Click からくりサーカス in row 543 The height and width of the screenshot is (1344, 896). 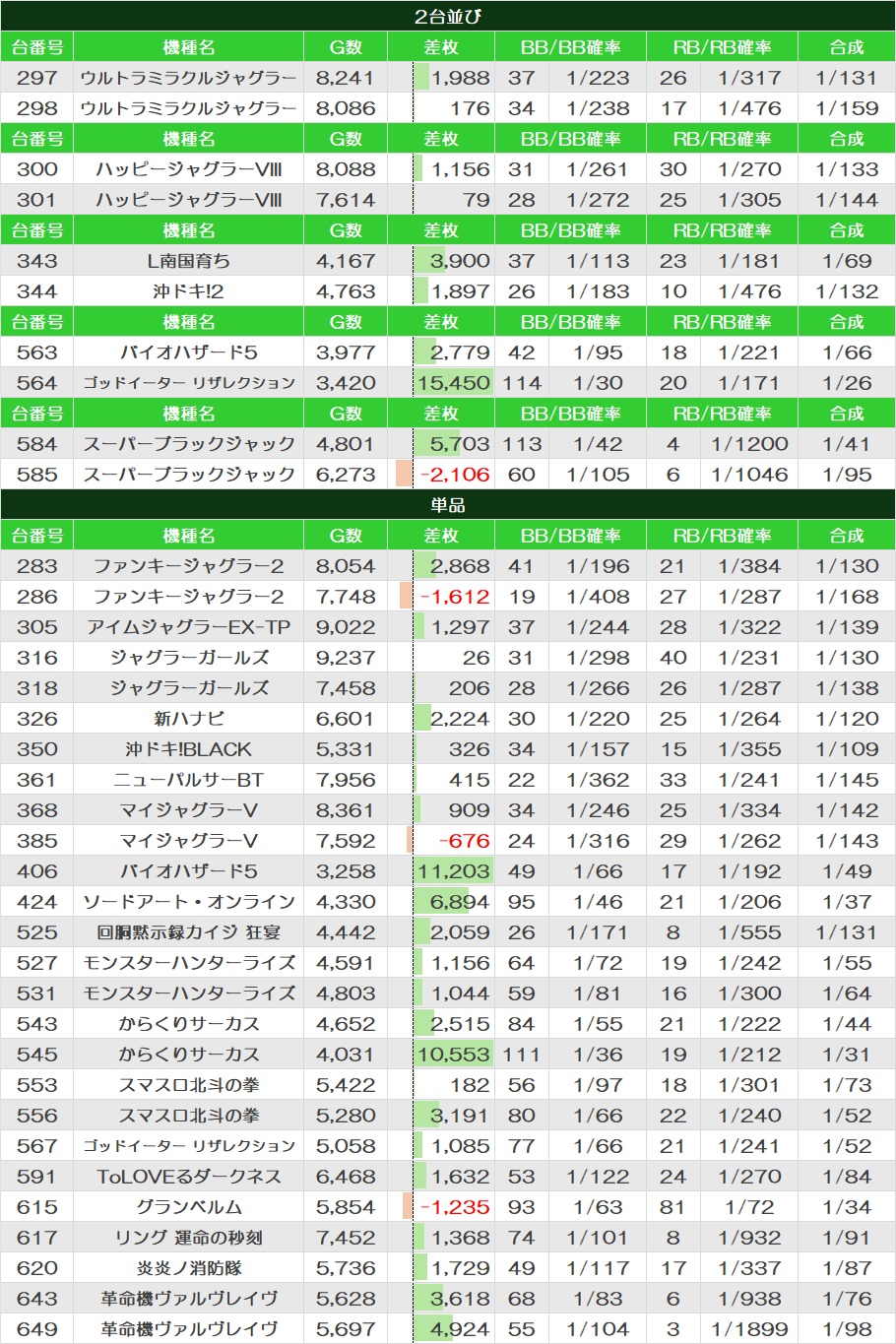(x=188, y=1024)
